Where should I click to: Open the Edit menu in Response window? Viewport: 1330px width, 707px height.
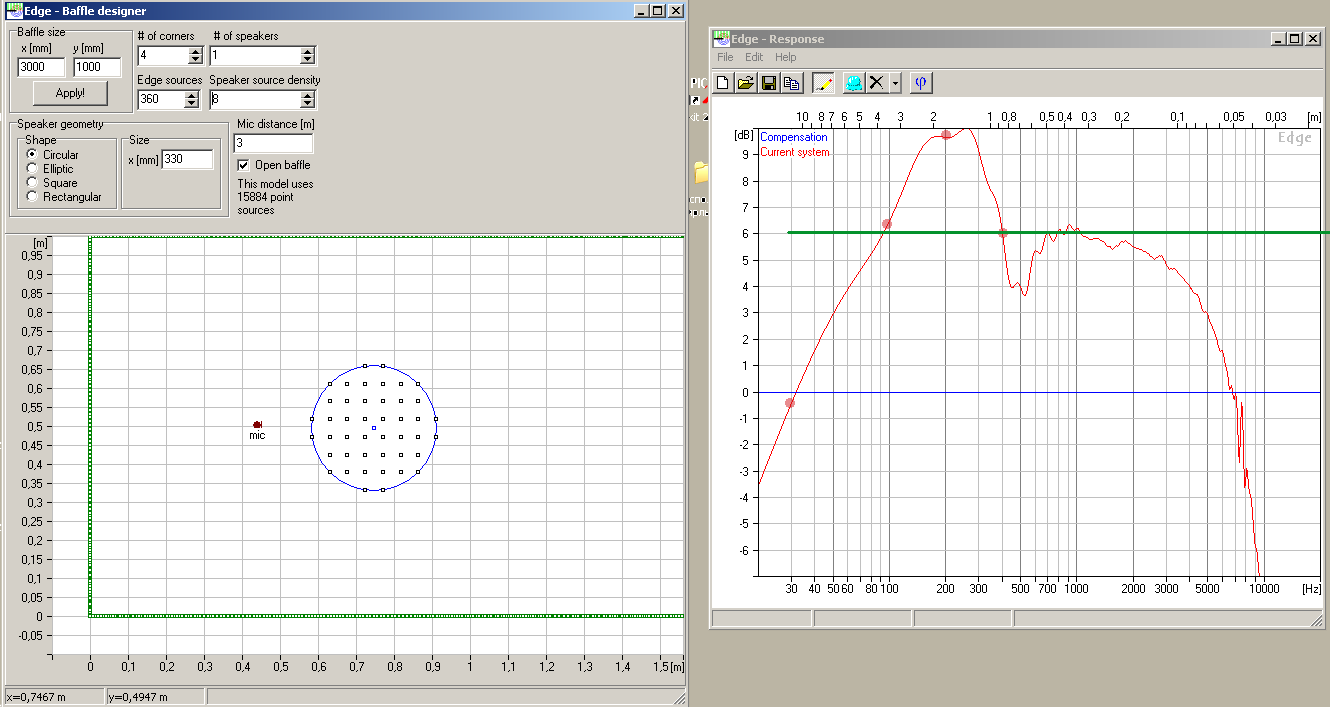tap(754, 58)
